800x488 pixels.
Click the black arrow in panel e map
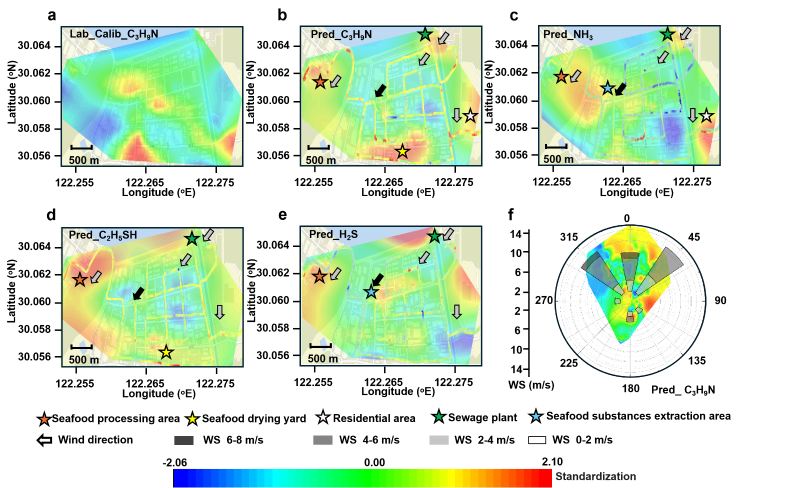(378, 280)
